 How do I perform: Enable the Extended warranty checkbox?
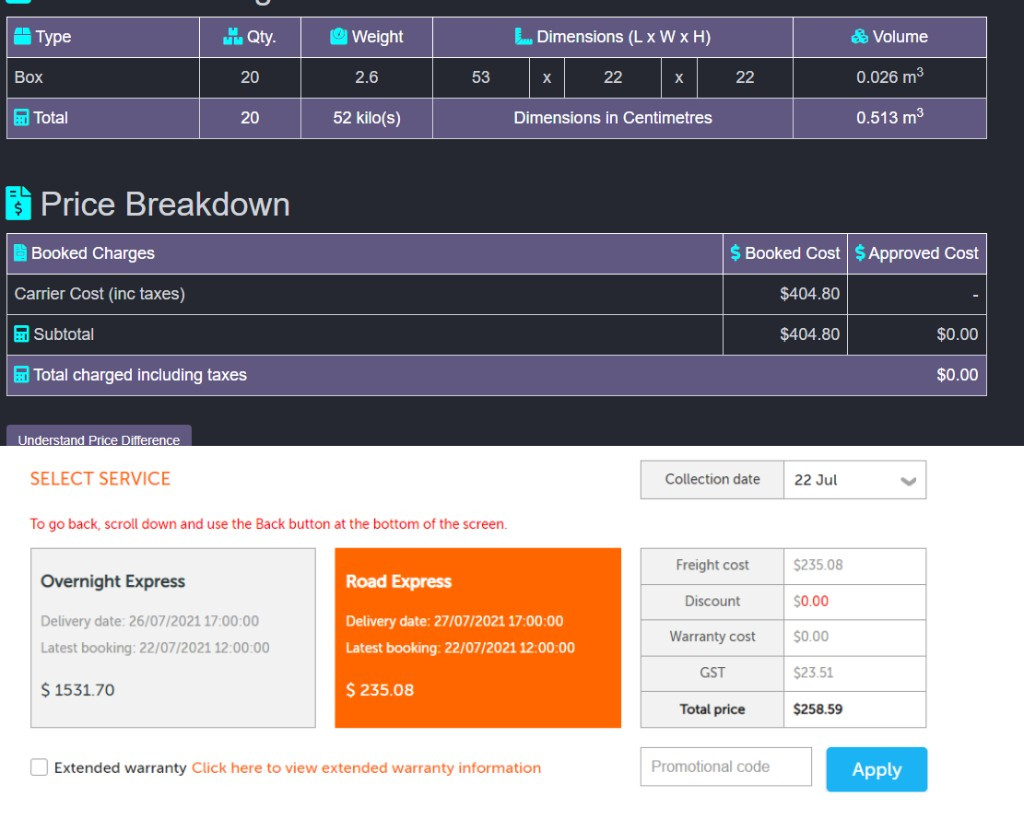(x=39, y=768)
